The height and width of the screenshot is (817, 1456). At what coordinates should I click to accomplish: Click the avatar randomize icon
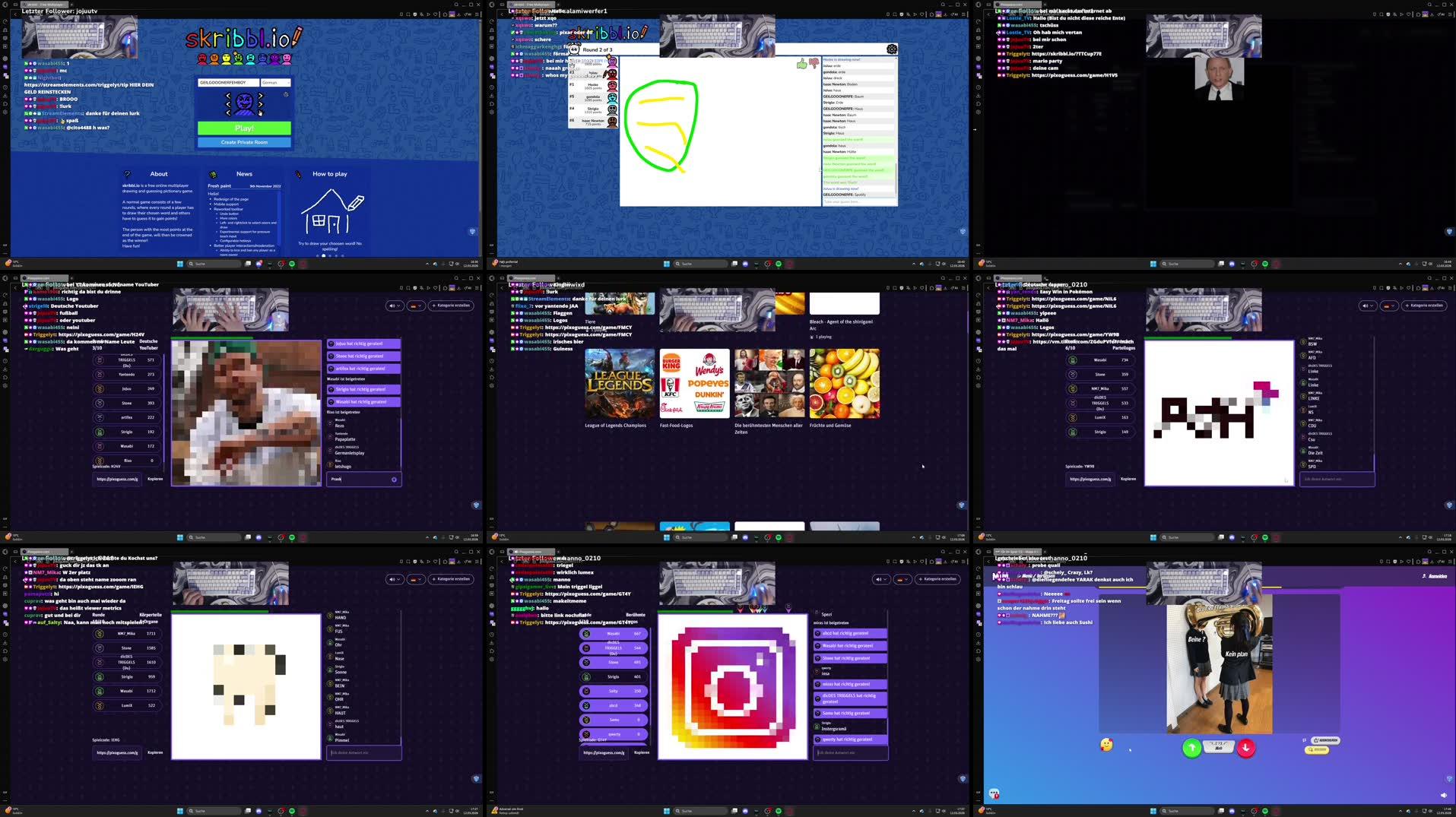point(286,95)
